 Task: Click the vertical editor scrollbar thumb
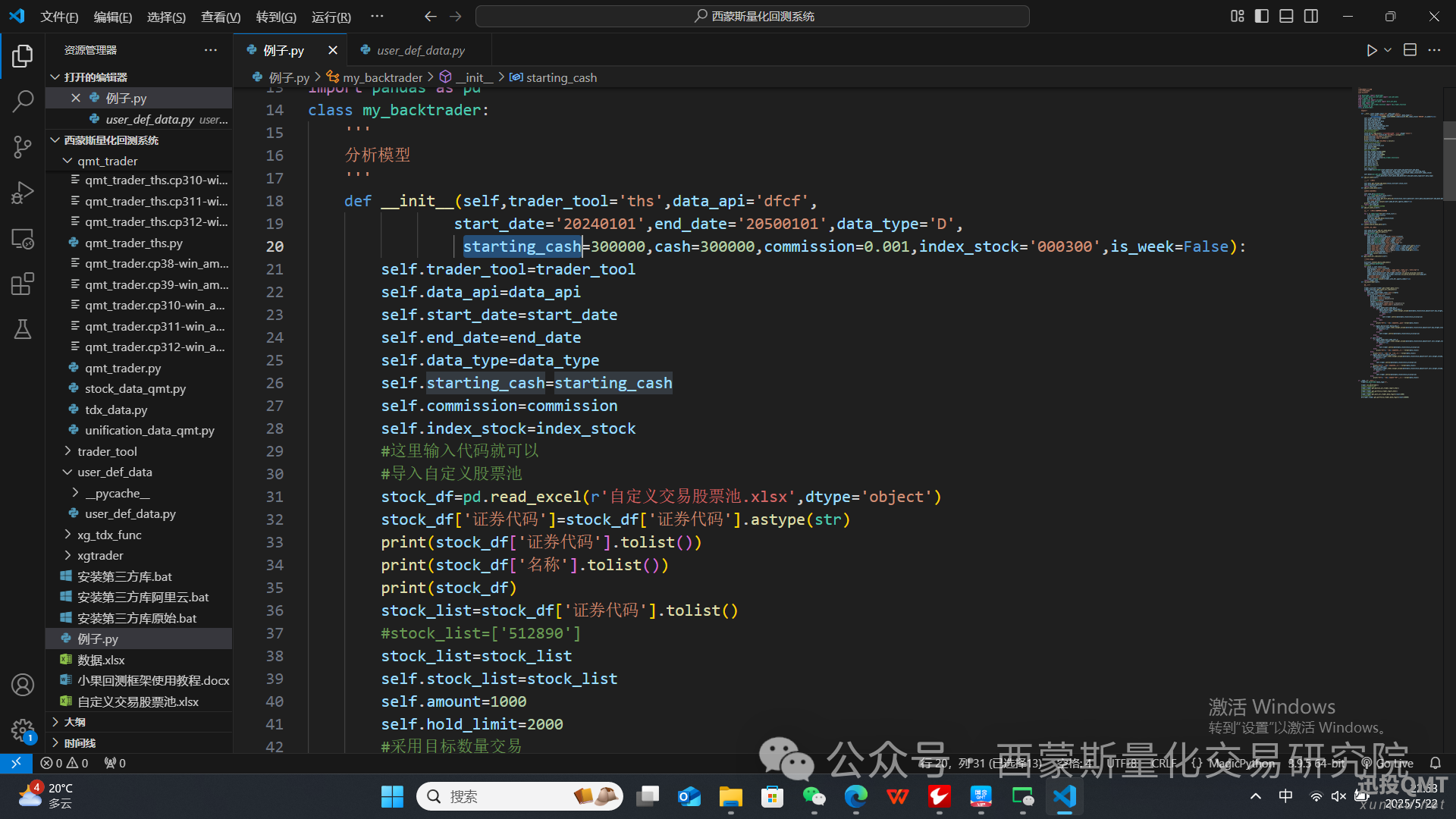point(1449,161)
